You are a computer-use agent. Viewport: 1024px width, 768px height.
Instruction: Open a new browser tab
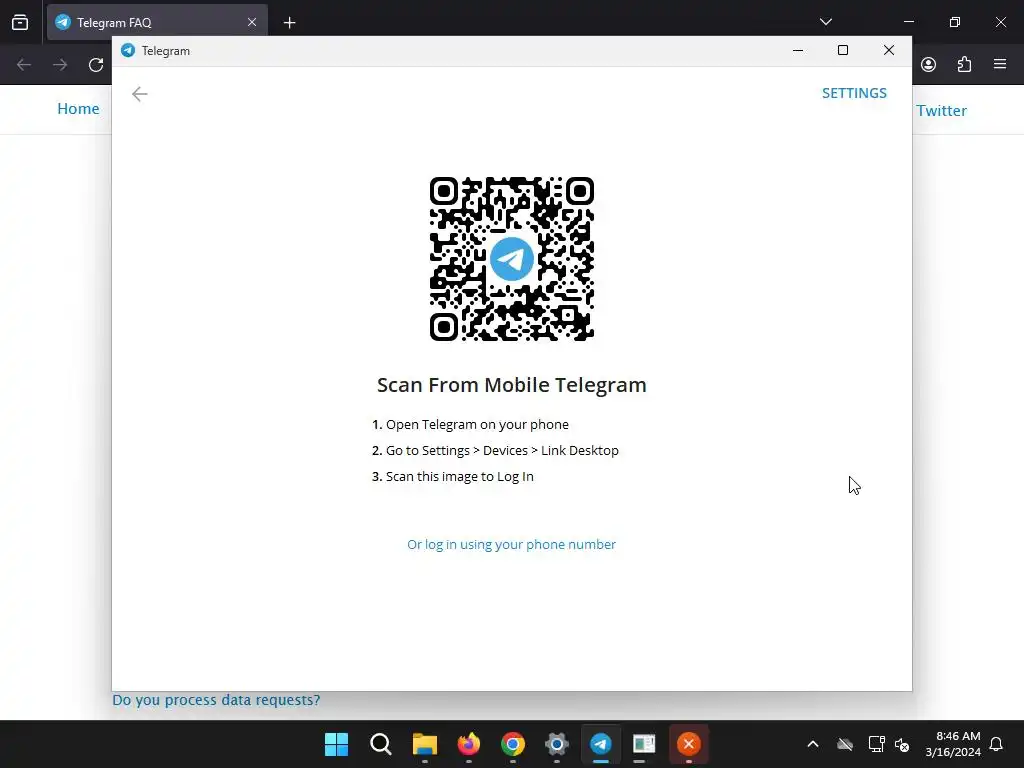289,23
